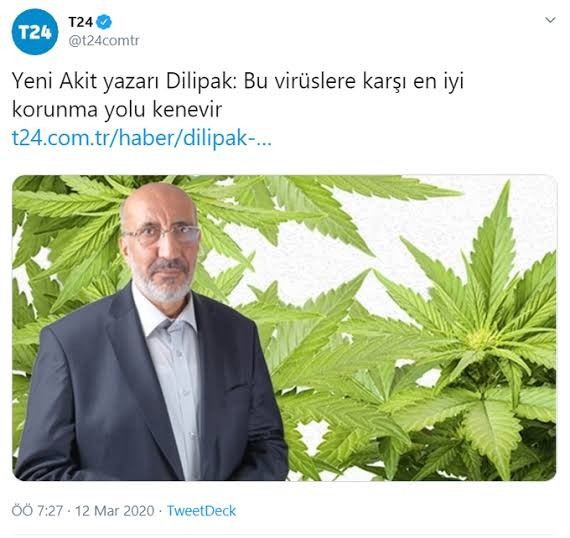Click the white "T24" letters inside the avatar
This screenshot has height=538, width=570.
(x=35, y=33)
